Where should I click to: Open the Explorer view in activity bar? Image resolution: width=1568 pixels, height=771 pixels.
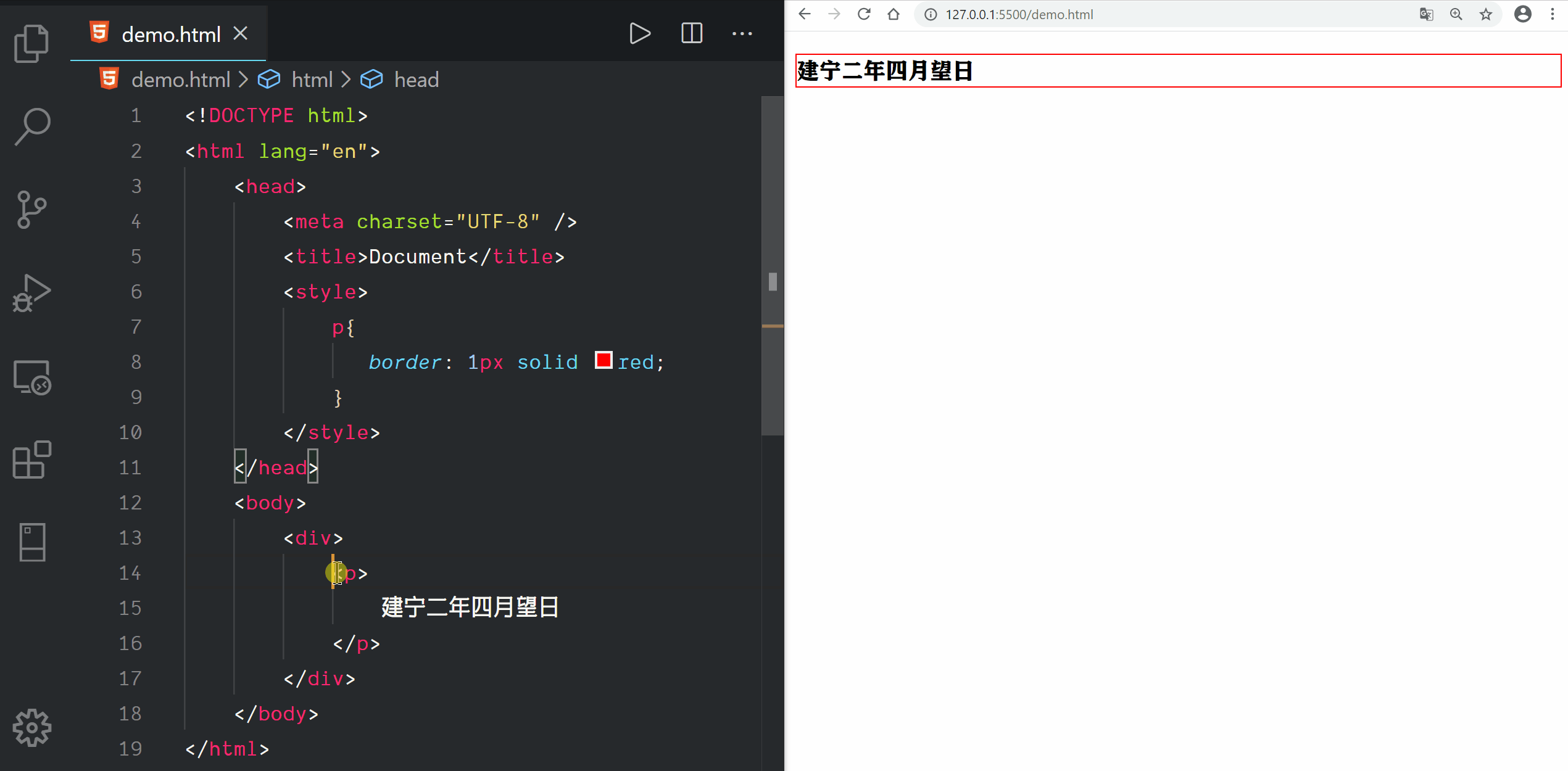[31, 43]
